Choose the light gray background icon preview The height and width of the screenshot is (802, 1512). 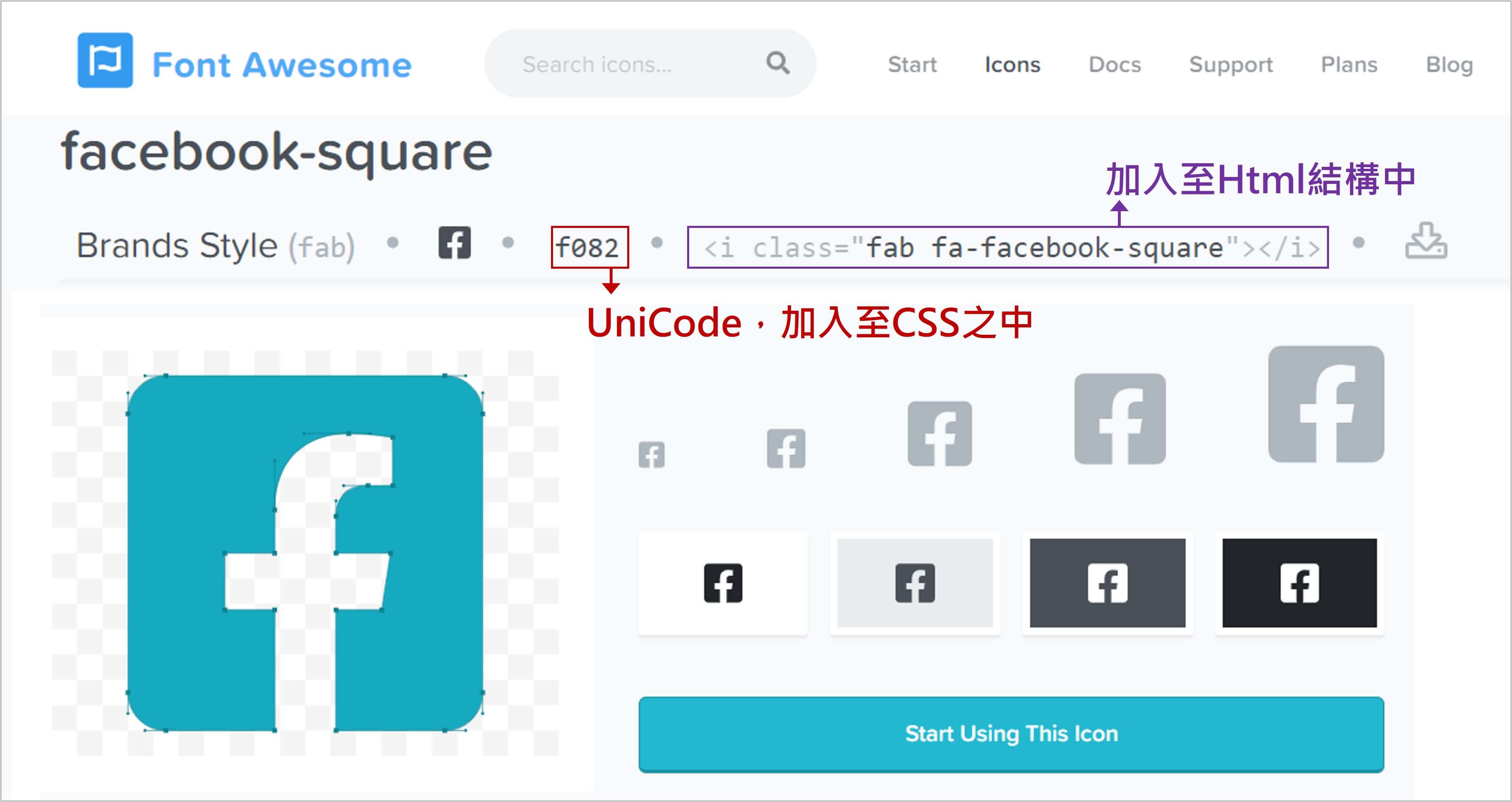point(915,583)
